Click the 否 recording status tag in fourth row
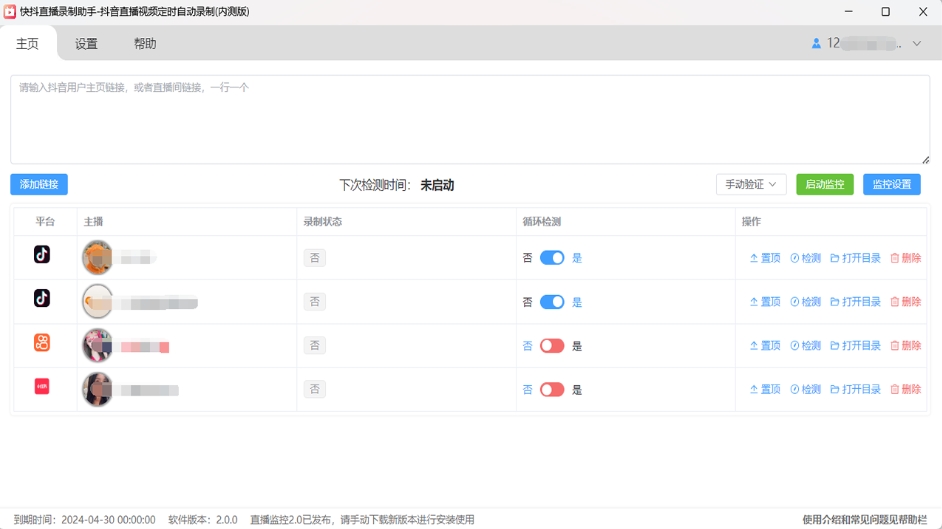The image size is (942, 529). (314, 389)
